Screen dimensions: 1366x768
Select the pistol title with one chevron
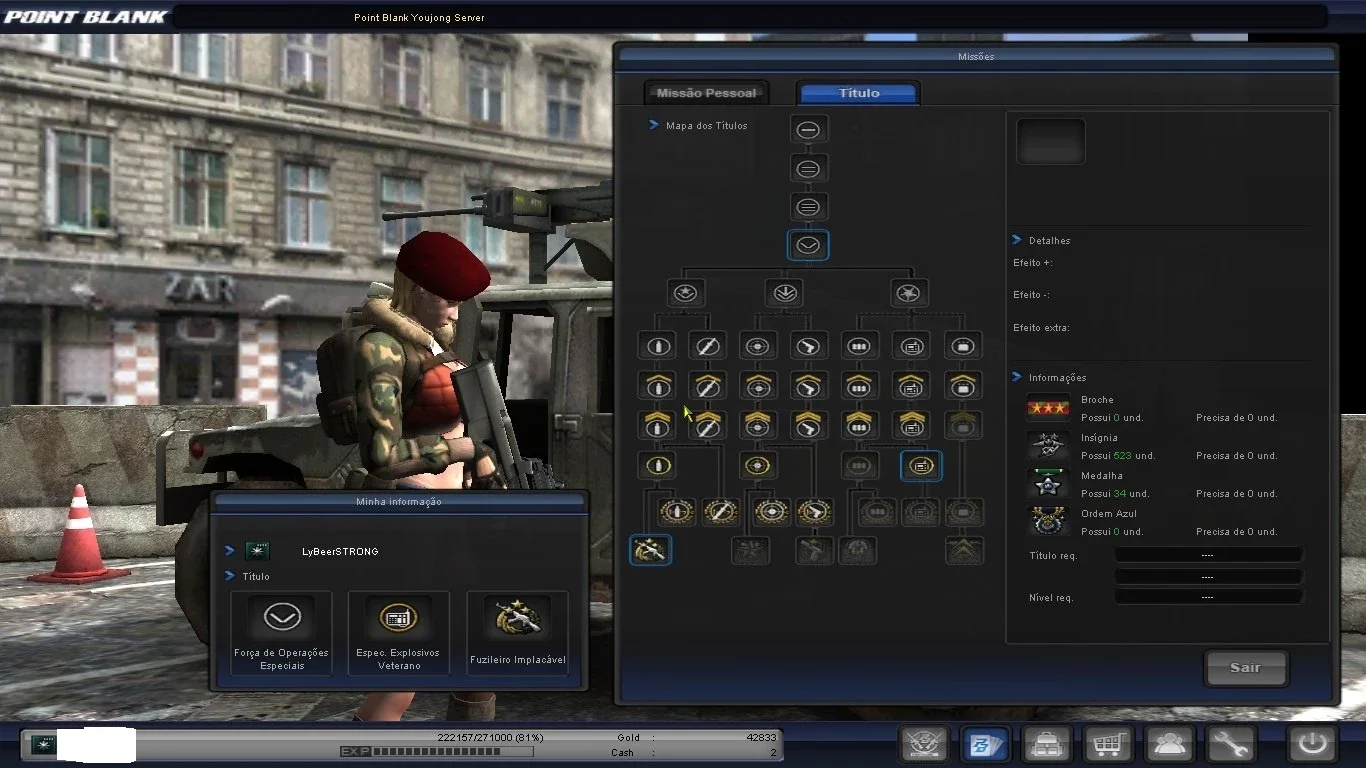pyautogui.click(x=808, y=386)
